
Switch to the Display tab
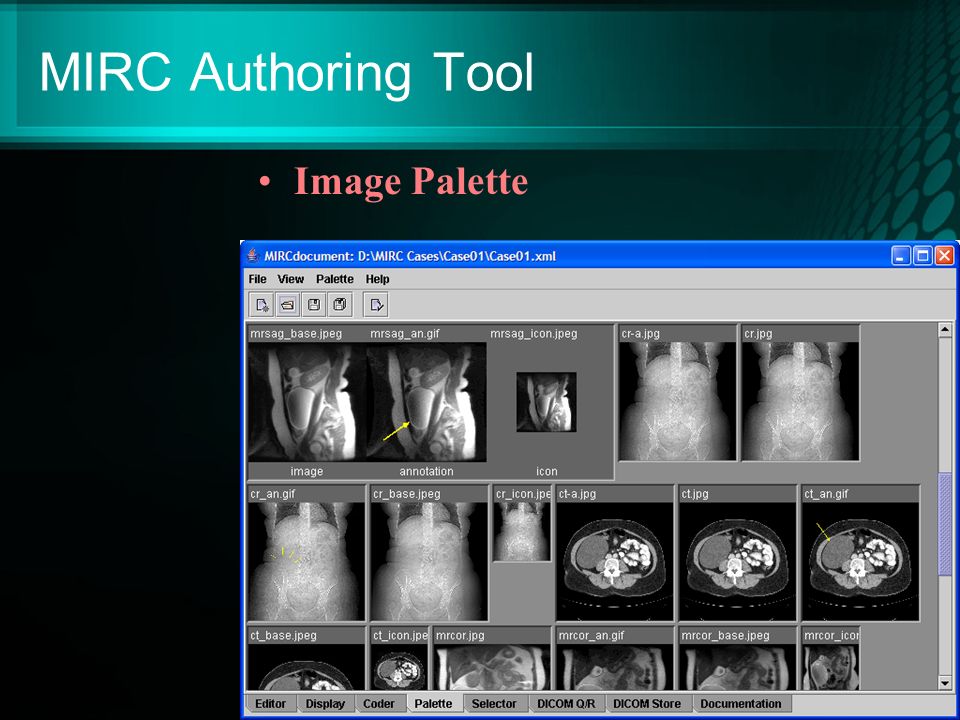point(325,703)
